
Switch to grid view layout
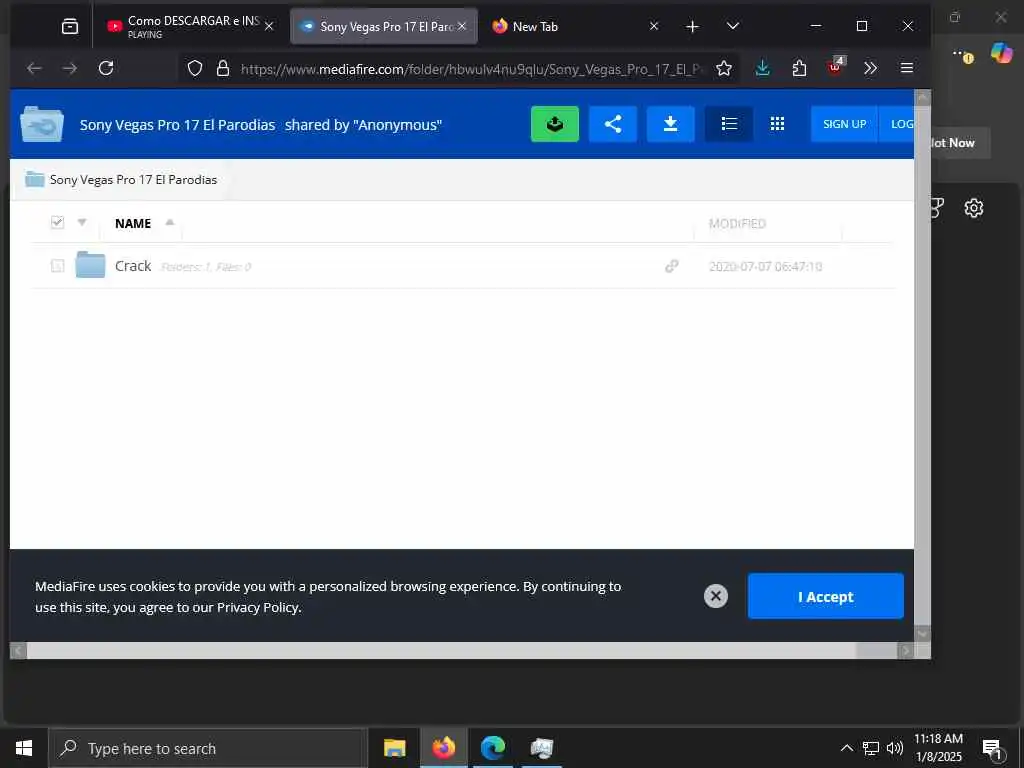(777, 124)
